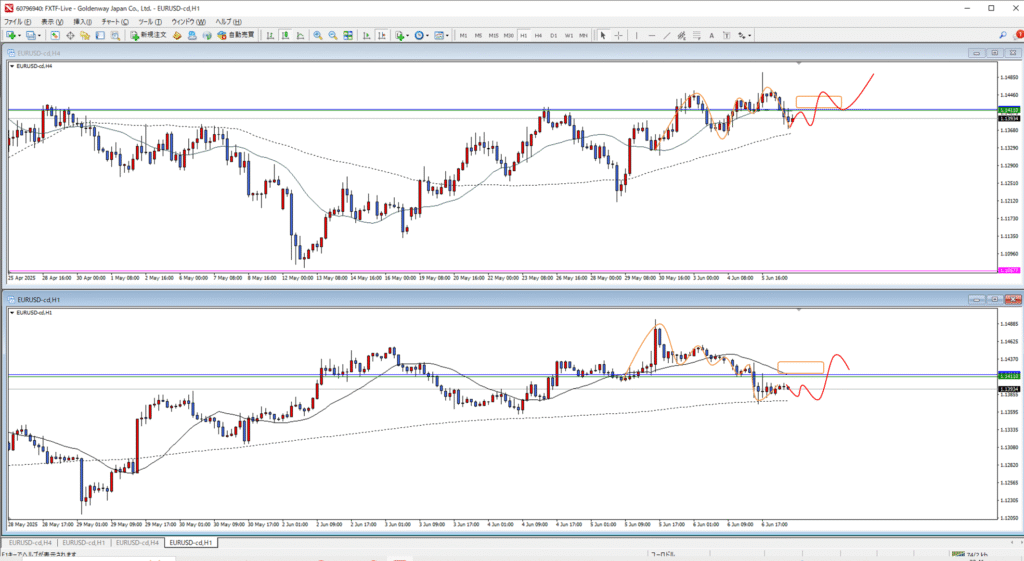Select the cursor arrow tool
This screenshot has width=1024, height=561.
coord(603,35)
